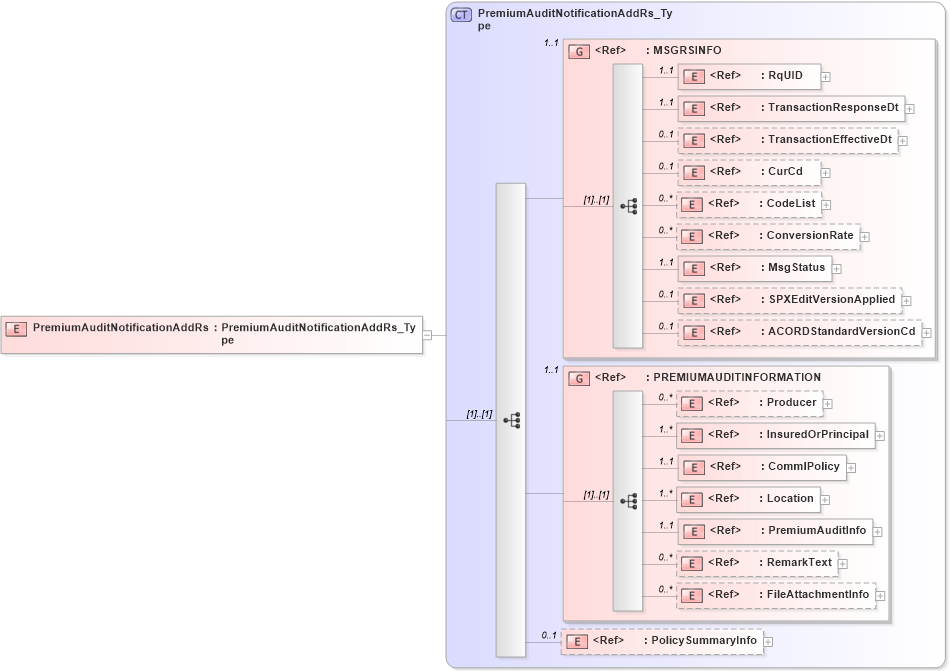
Task: Select the G icon of PREMIUMAUDITINFORMATION
Action: tap(578, 377)
